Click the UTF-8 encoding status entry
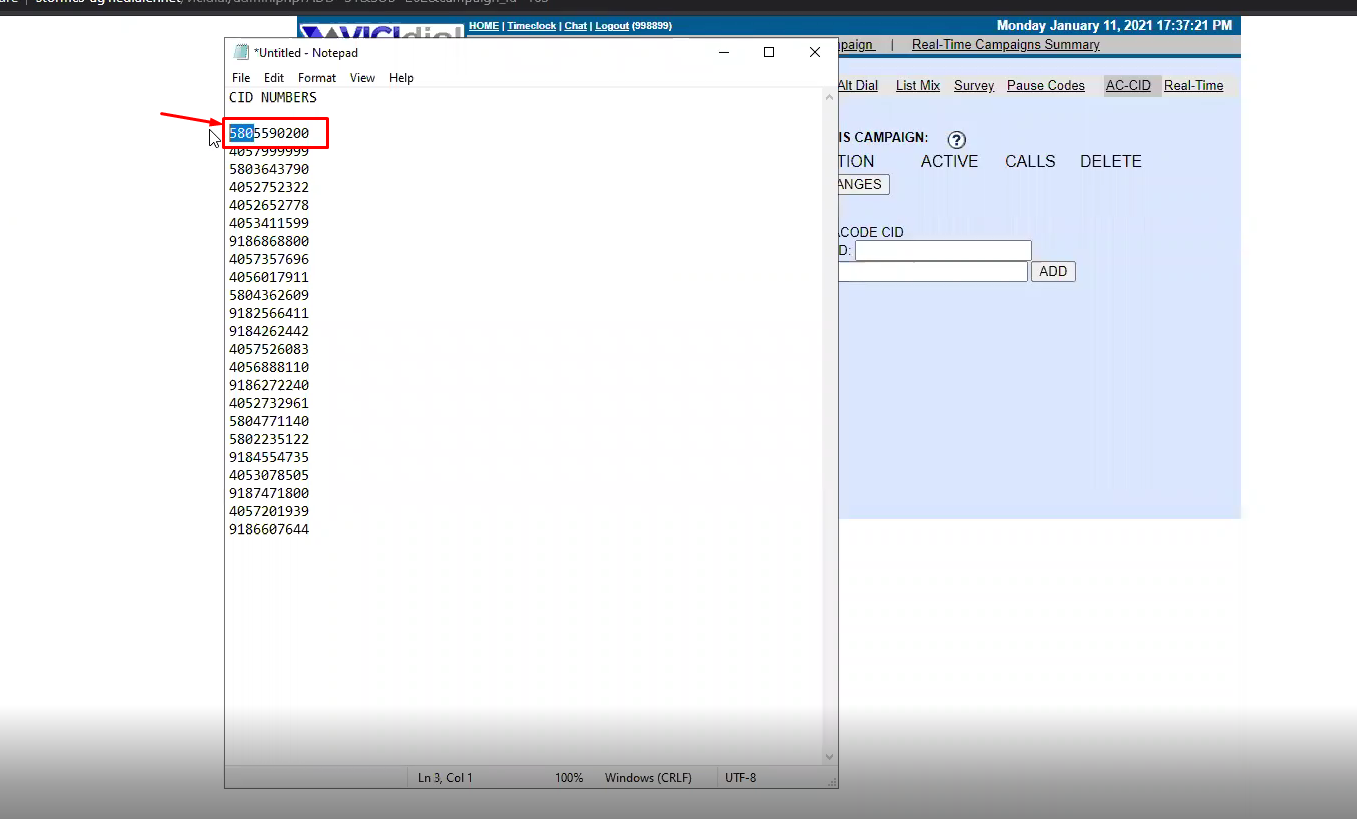This screenshot has height=819, width=1357. [741, 777]
